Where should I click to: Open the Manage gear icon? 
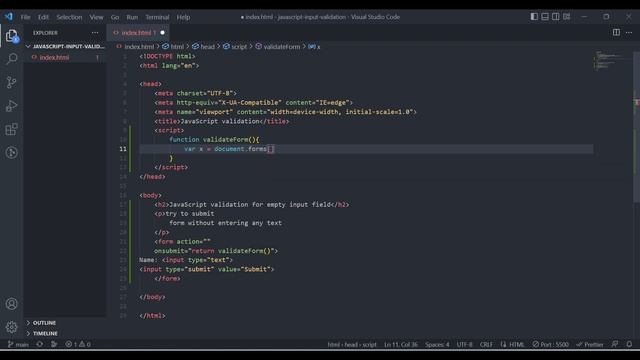point(12,327)
